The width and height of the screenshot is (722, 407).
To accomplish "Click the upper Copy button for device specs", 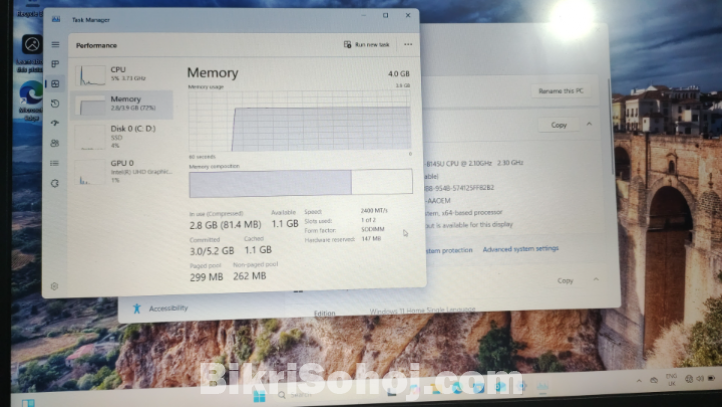I will click(x=559, y=125).
